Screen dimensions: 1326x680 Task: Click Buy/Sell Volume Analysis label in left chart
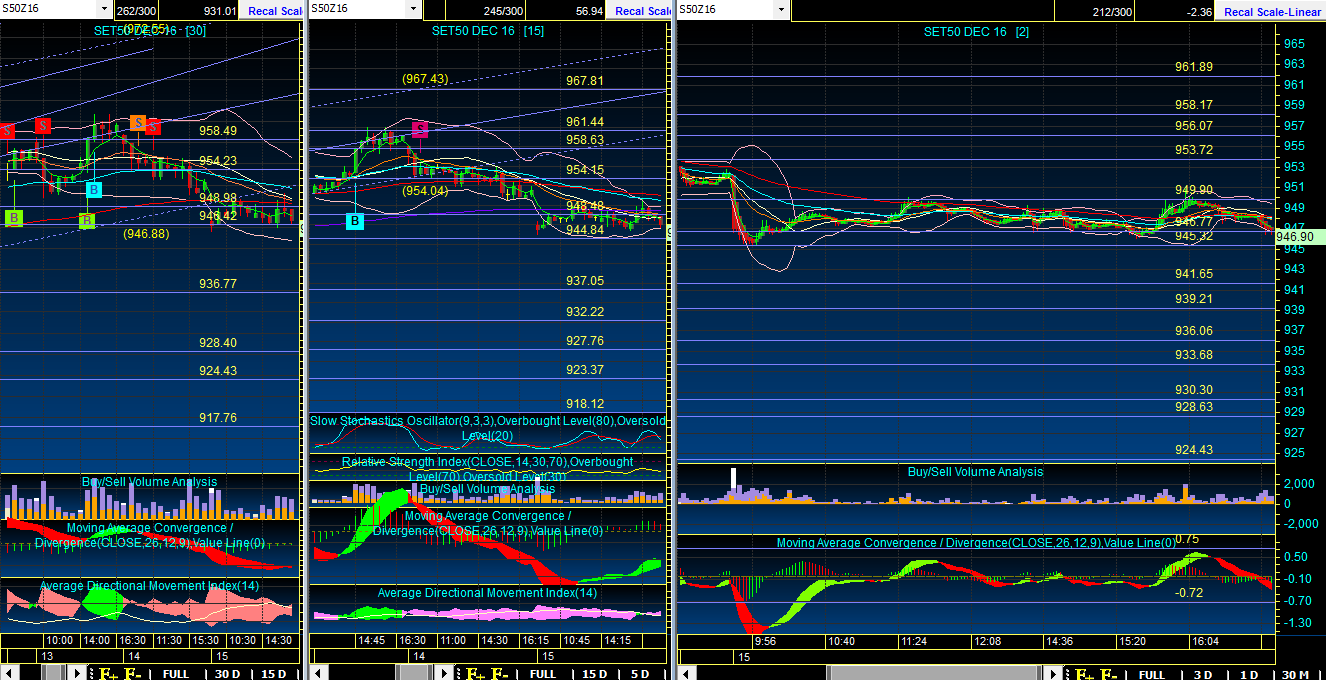click(x=149, y=482)
